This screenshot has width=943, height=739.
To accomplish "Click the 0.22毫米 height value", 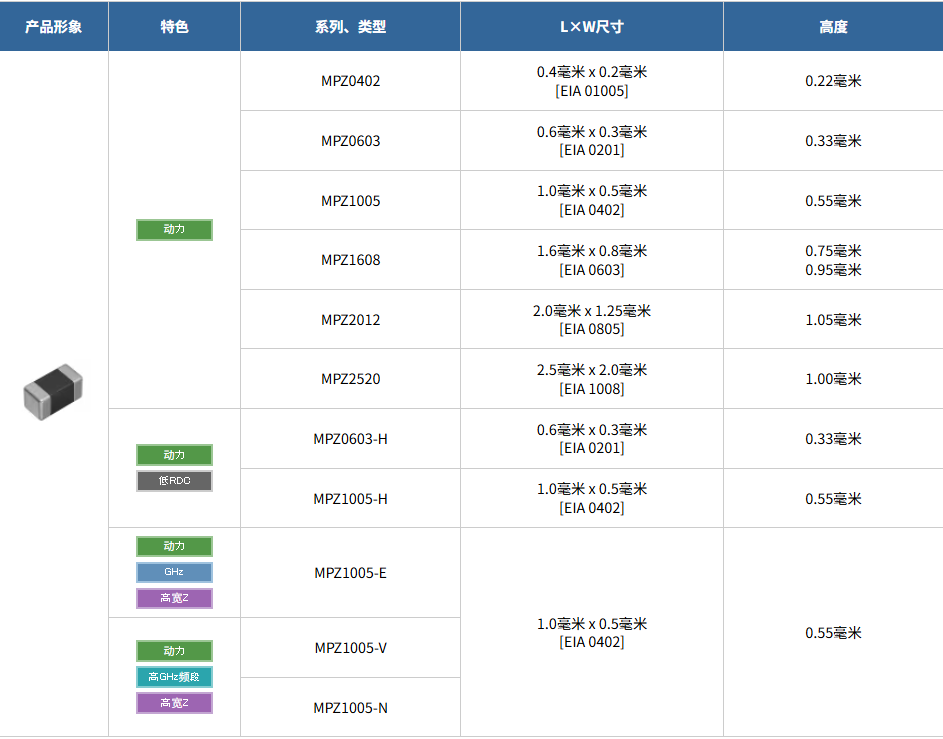I will 834,81.
